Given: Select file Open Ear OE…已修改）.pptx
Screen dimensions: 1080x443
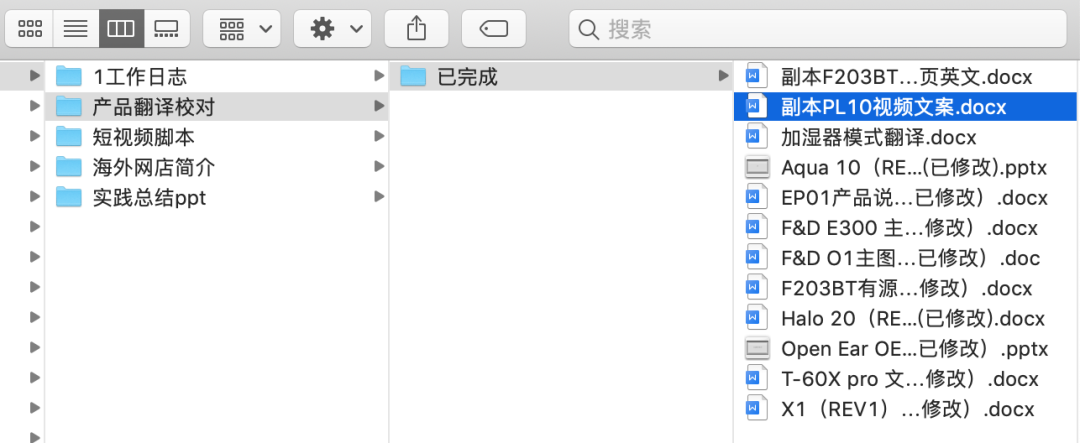Looking at the screenshot, I should (x=907, y=349).
